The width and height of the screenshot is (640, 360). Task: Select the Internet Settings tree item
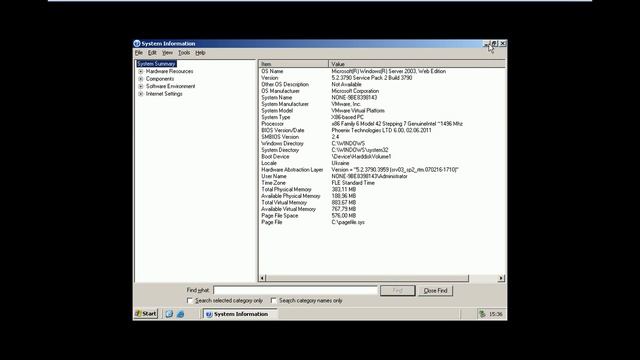click(x=164, y=94)
